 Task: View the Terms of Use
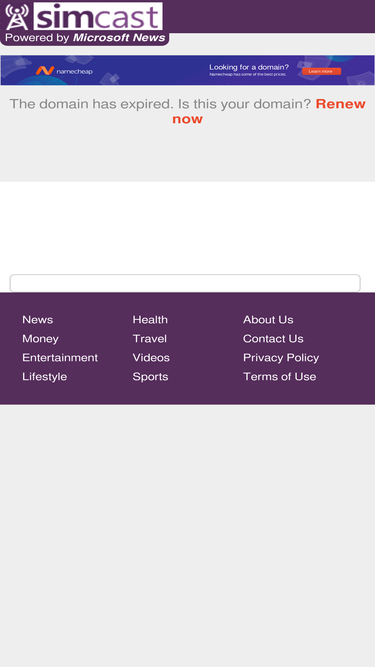(280, 377)
